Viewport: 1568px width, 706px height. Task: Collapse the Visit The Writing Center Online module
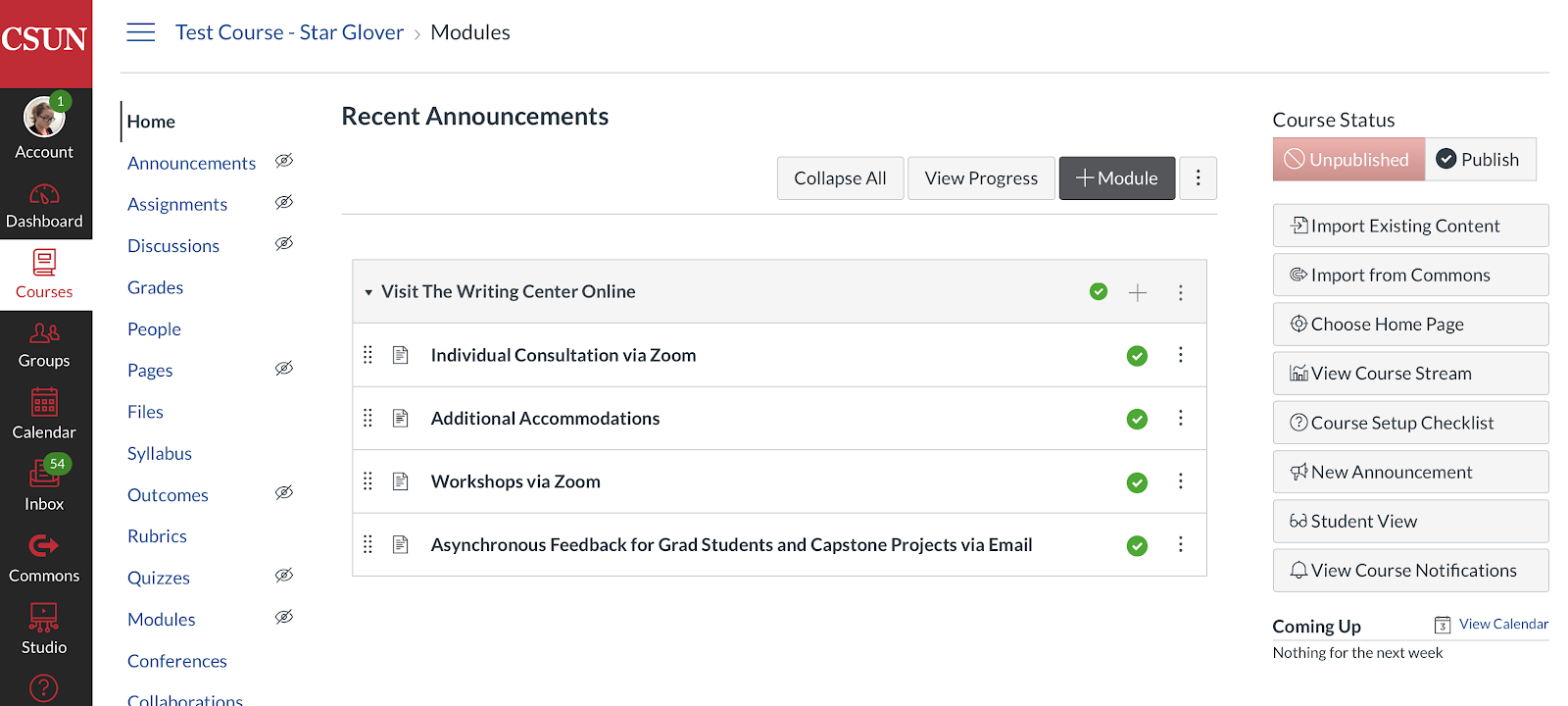tap(368, 292)
